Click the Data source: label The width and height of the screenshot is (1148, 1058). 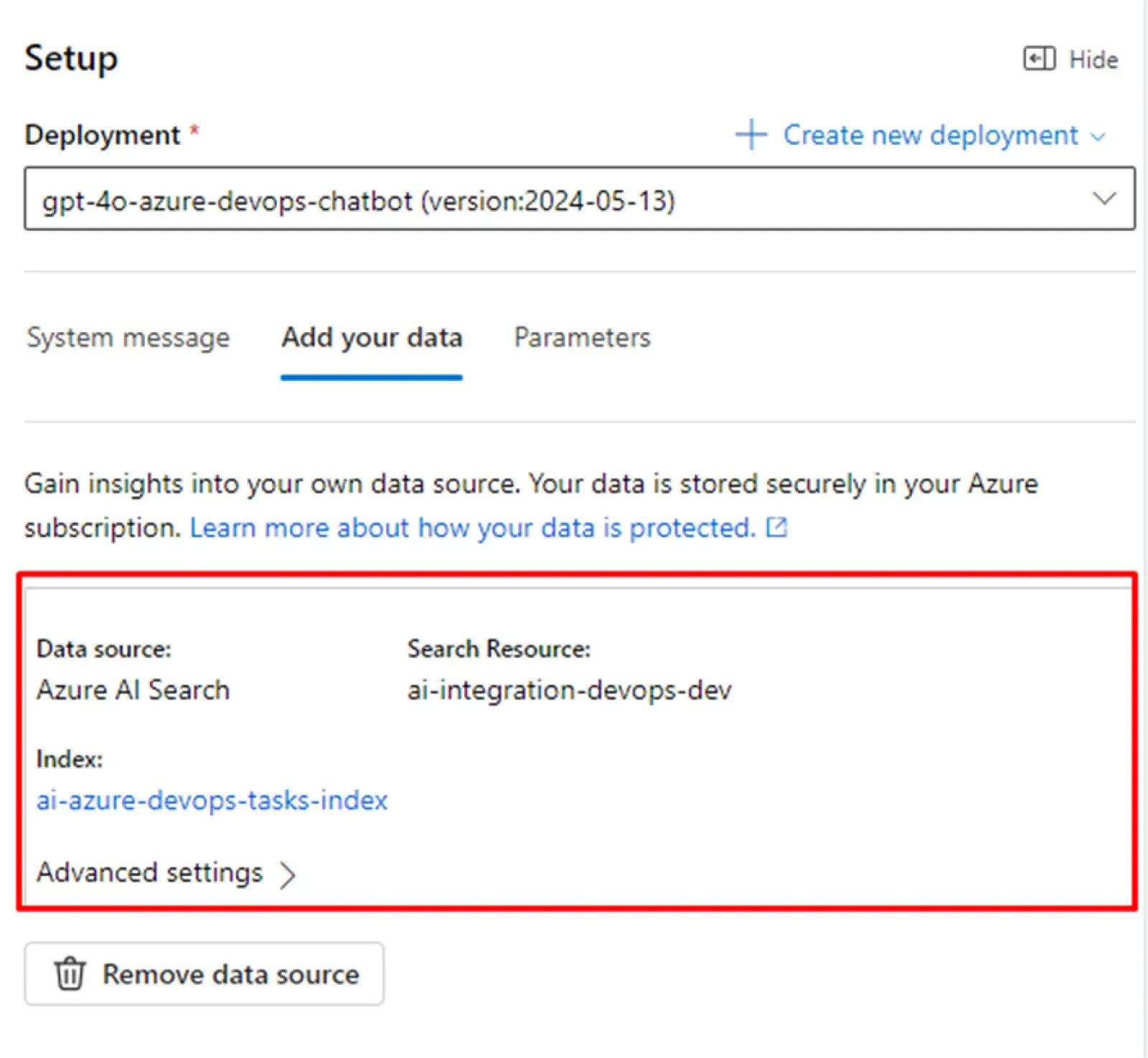pos(104,648)
